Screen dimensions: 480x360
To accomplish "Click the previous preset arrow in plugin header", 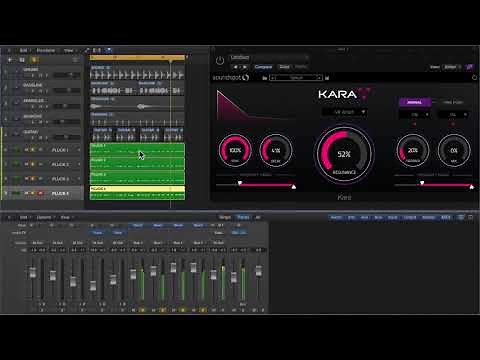I will [x=236, y=67].
